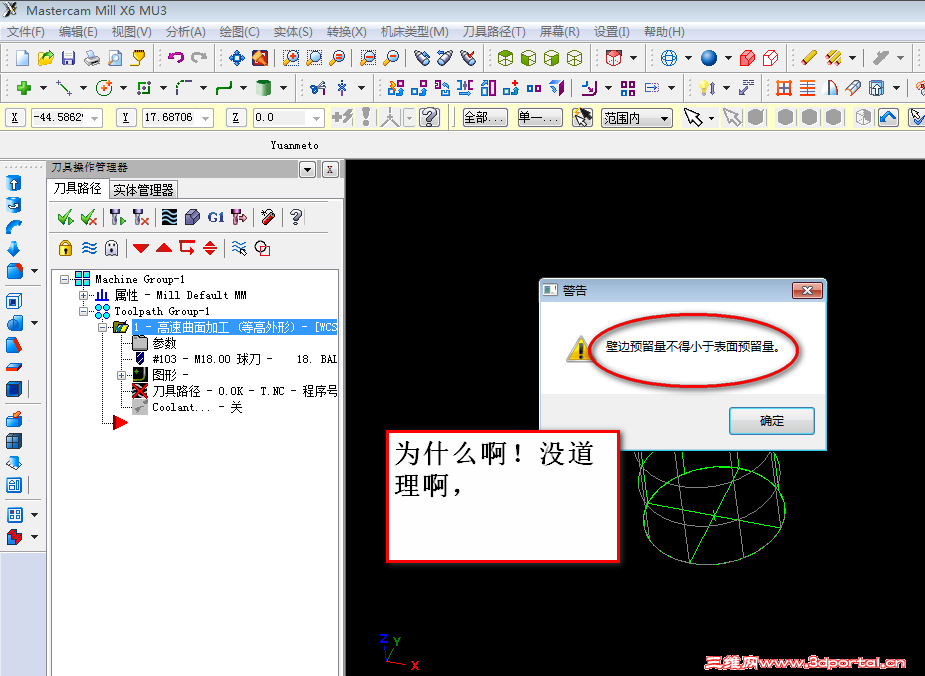This screenshot has width=925, height=676.
Task: Click the 全部... select all button
Action: (484, 118)
